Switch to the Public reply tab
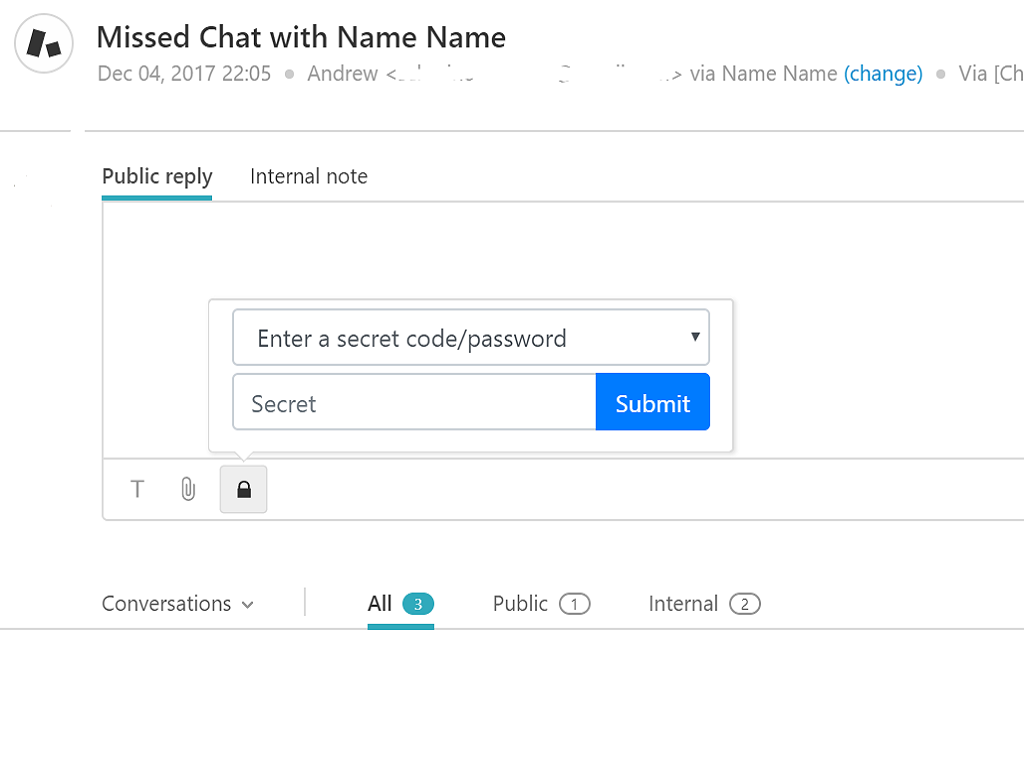 pyautogui.click(x=157, y=177)
